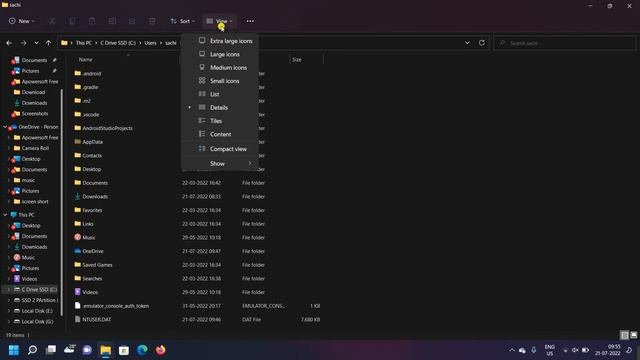Click Users in address breadcrumb
The height and width of the screenshot is (360, 640).
pos(150,43)
